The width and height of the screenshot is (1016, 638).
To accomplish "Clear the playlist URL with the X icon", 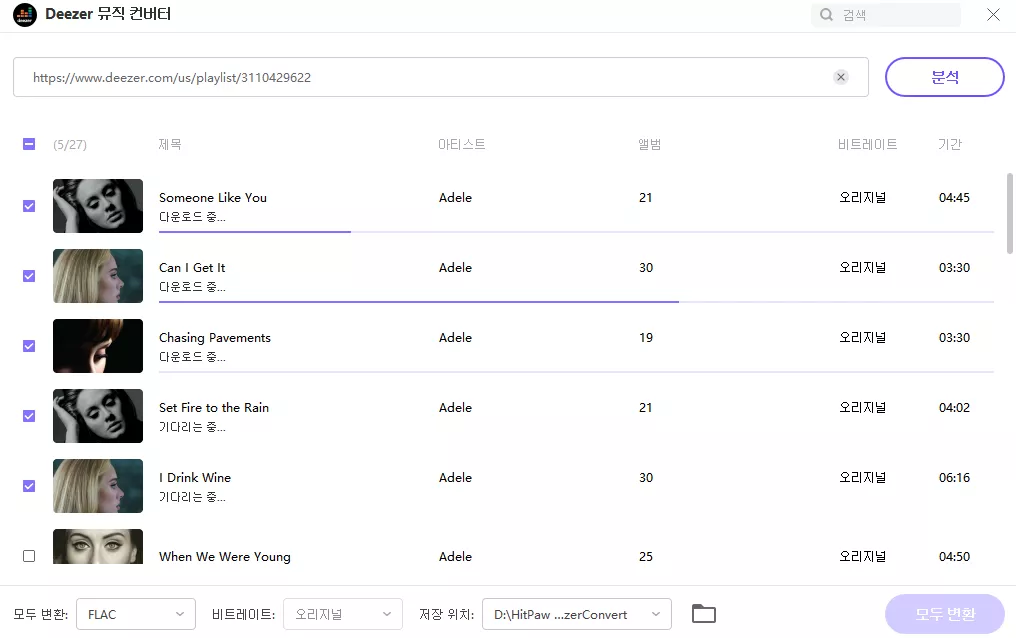I will pos(841,77).
